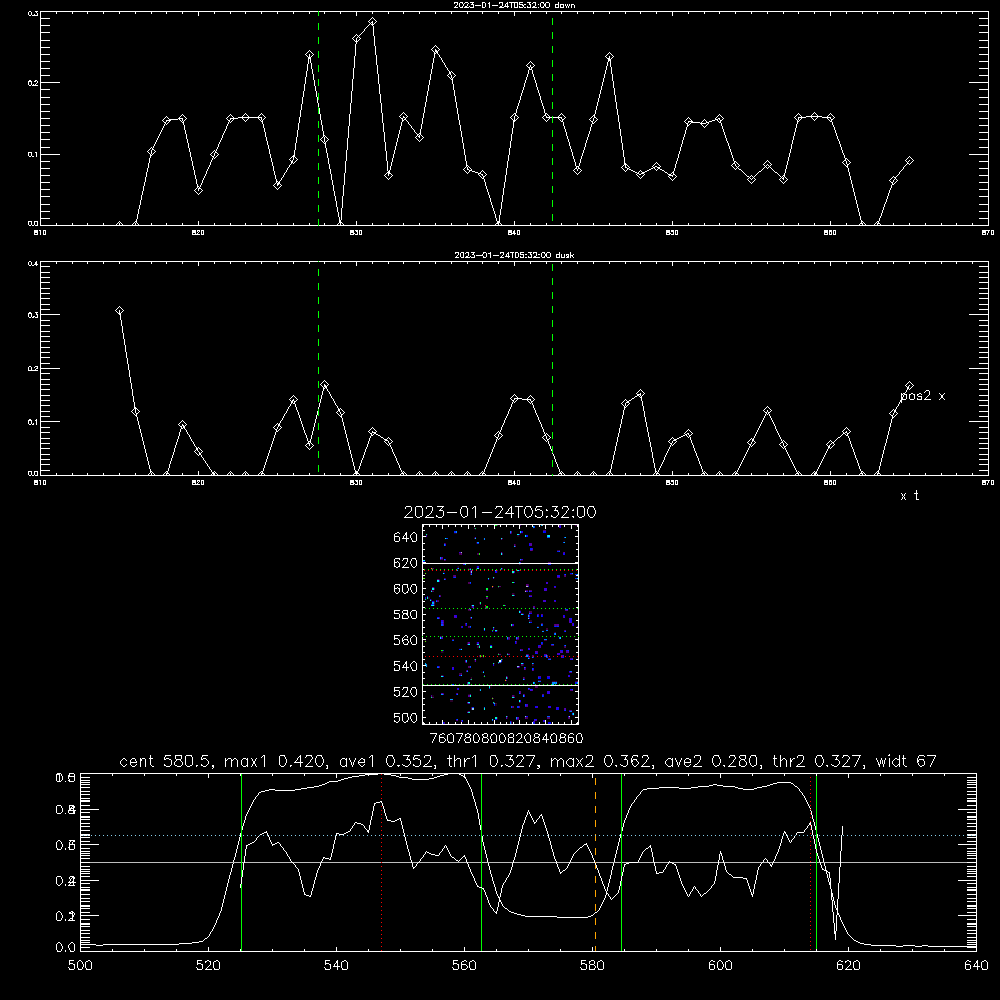Click the highest diamond marker in the dawn plot
This screenshot has width=1000, height=1000.
click(372, 22)
